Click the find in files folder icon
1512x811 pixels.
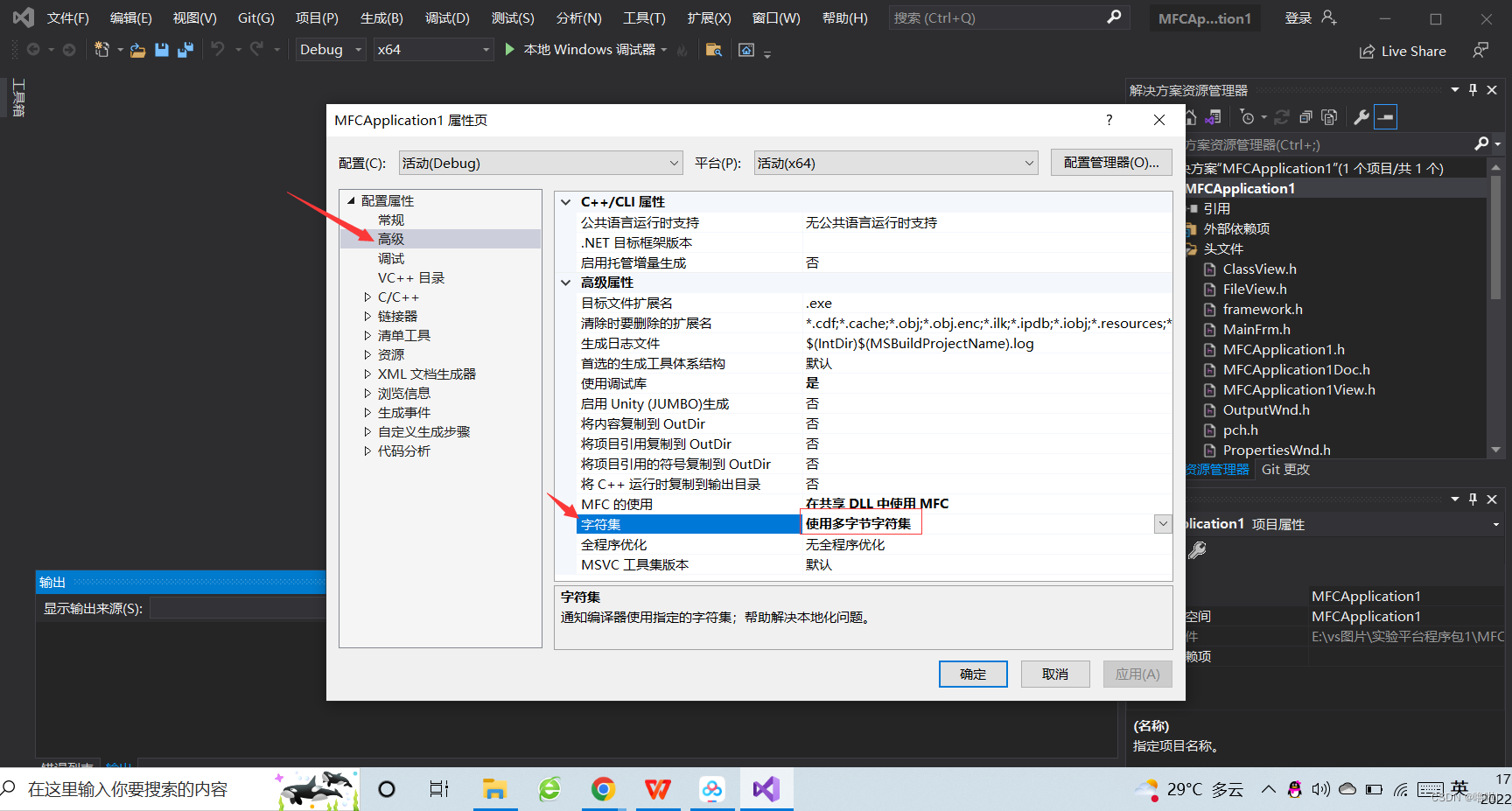[714, 50]
